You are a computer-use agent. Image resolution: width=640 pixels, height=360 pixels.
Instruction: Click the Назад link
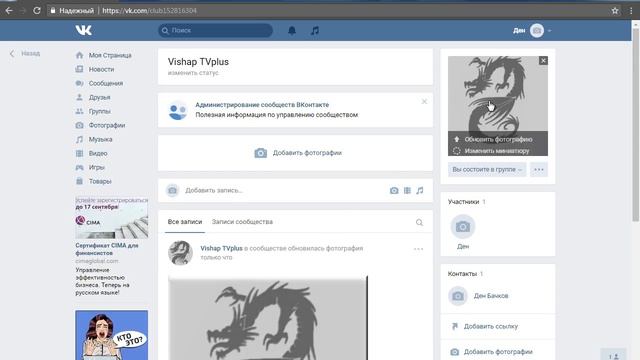click(x=25, y=53)
